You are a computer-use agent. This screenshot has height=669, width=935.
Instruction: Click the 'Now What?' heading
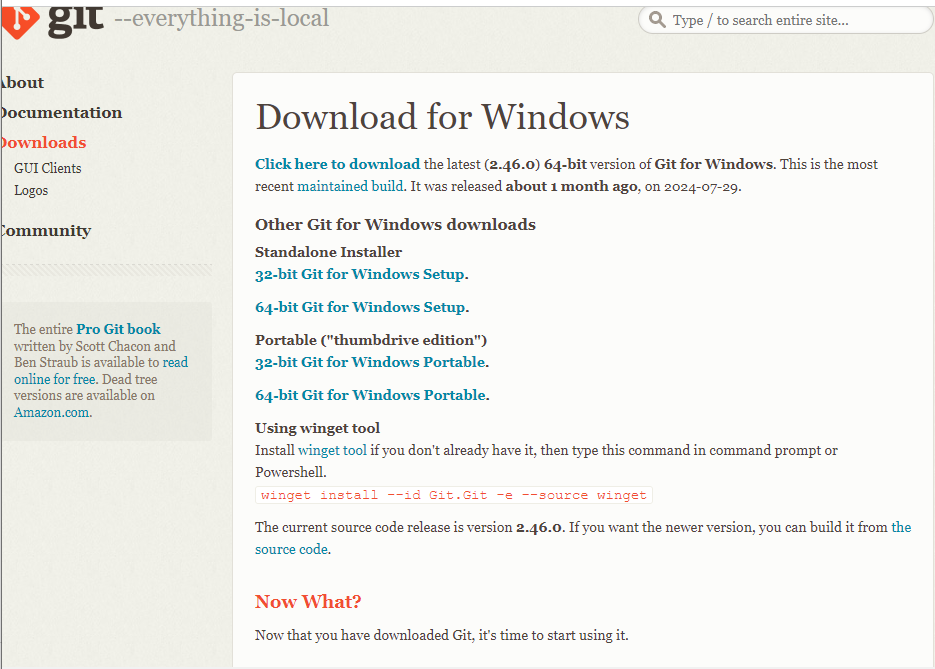(x=308, y=601)
